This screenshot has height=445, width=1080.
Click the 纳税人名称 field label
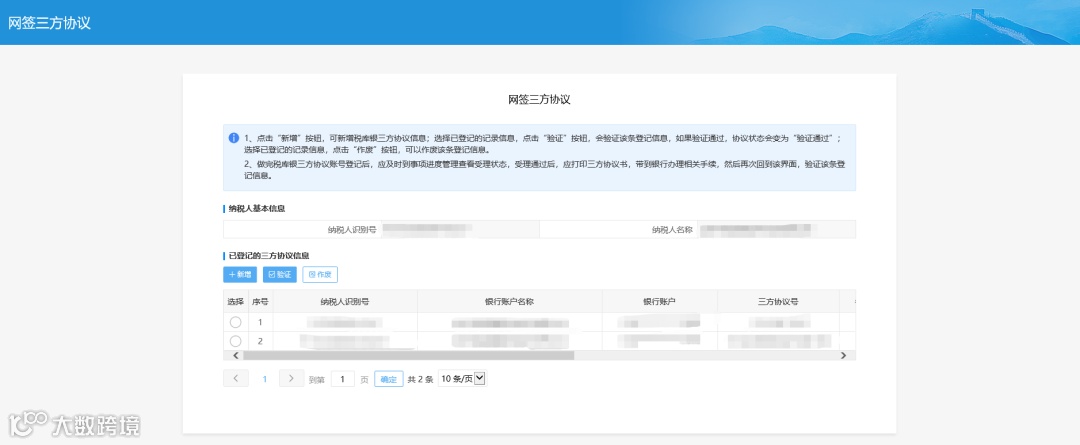pyautogui.click(x=672, y=229)
